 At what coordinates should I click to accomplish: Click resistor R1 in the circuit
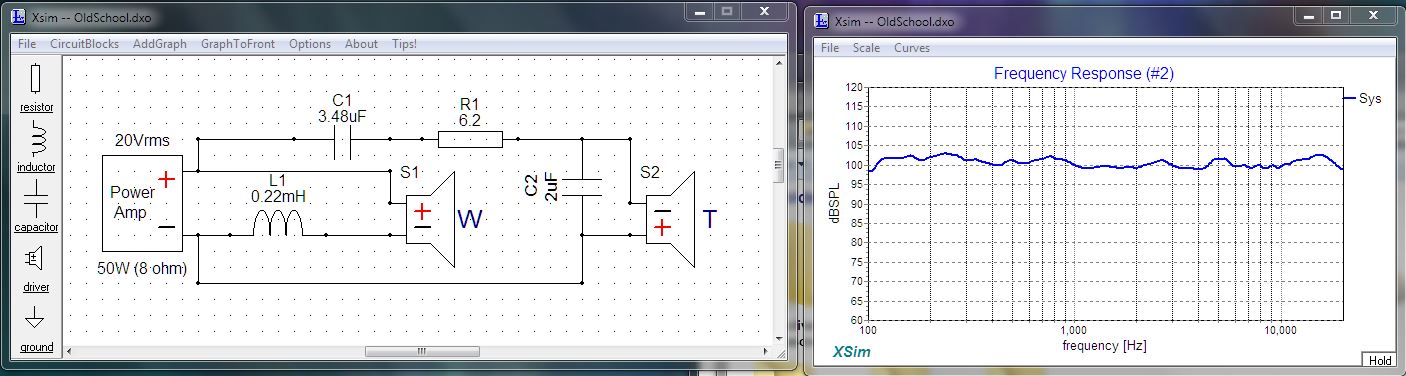pos(470,139)
